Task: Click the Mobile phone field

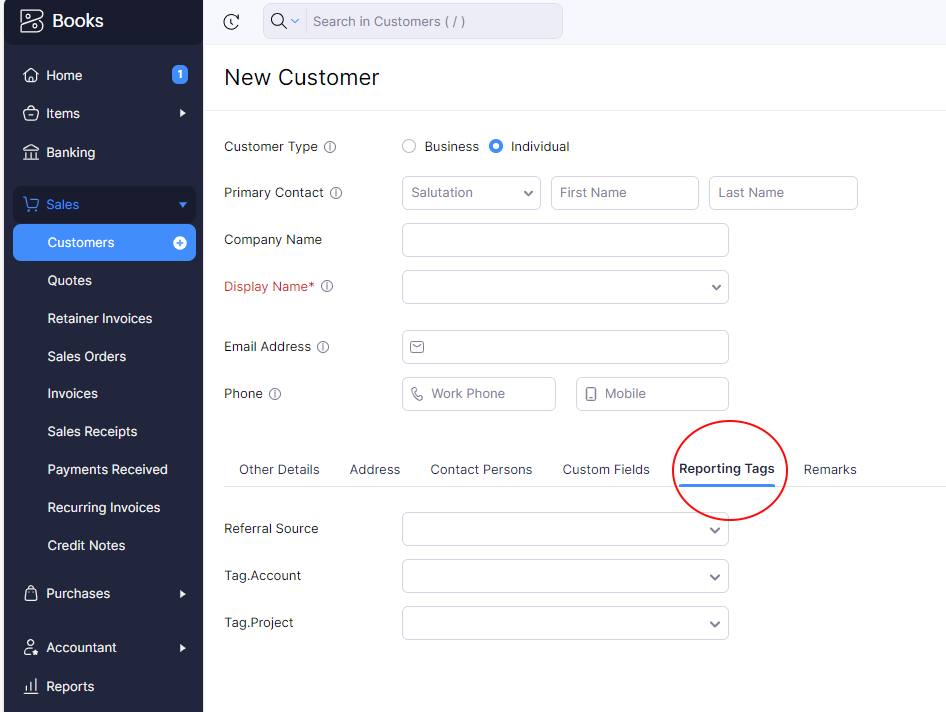Action: (652, 394)
